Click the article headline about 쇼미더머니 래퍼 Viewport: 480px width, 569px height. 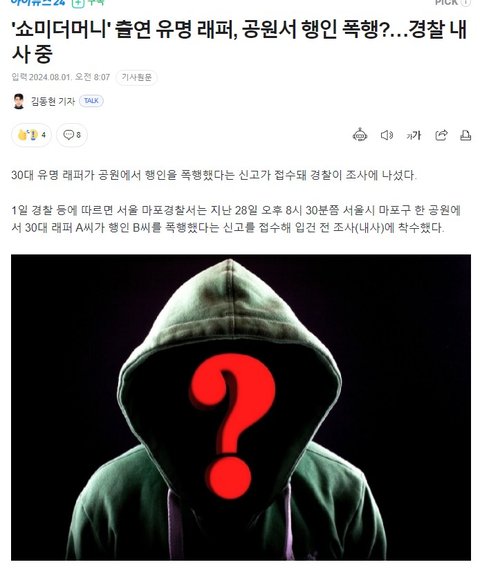[x=240, y=41]
